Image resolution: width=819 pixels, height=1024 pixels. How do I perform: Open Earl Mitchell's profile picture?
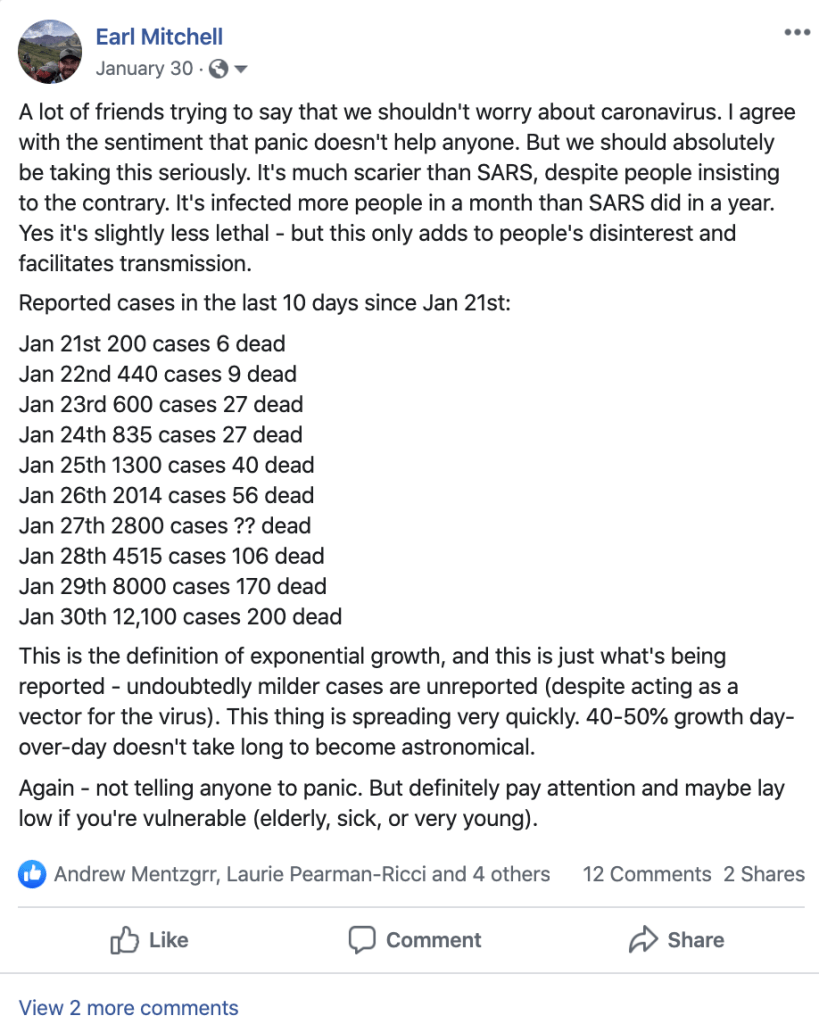[x=50, y=51]
